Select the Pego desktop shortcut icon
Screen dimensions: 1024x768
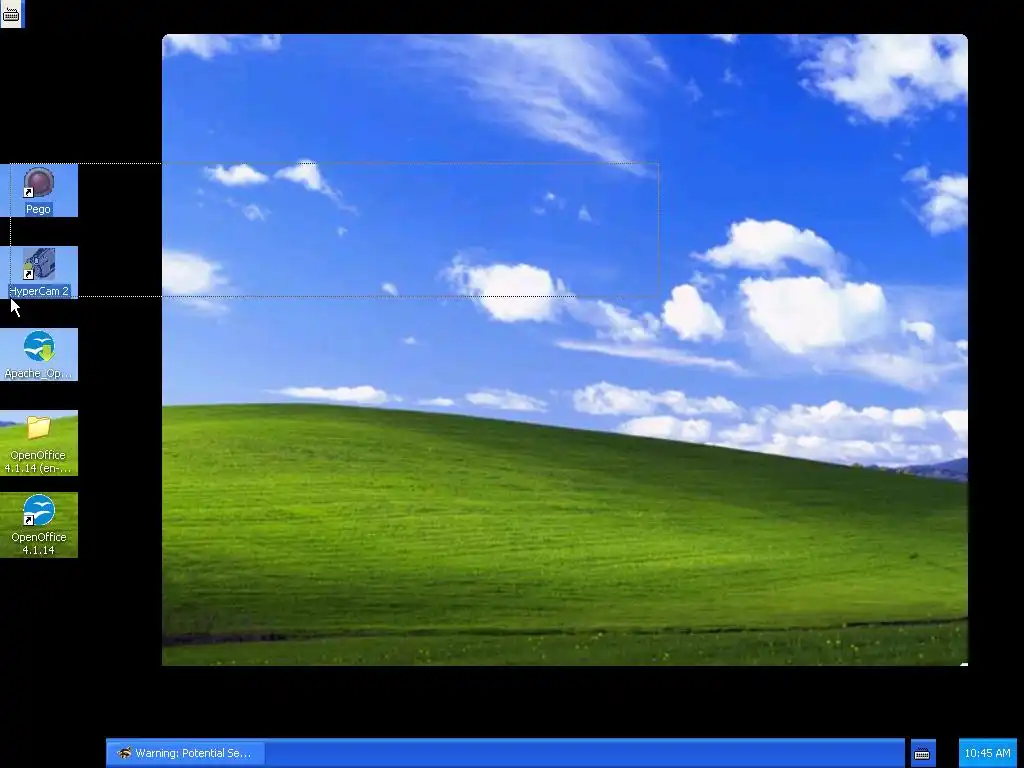pos(39,182)
